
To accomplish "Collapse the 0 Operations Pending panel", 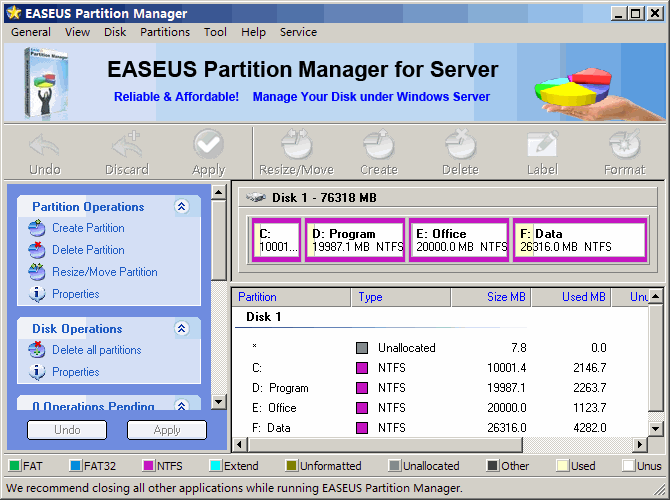I will click(182, 405).
